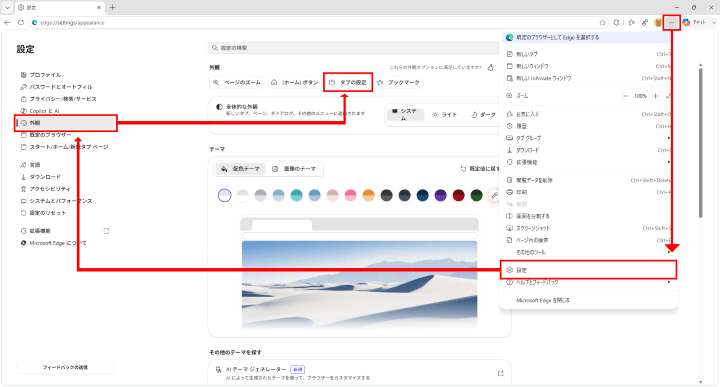The image size is (720, 387).
Task: Choose 閲覧データを削除 menu item
Action: pos(588,180)
